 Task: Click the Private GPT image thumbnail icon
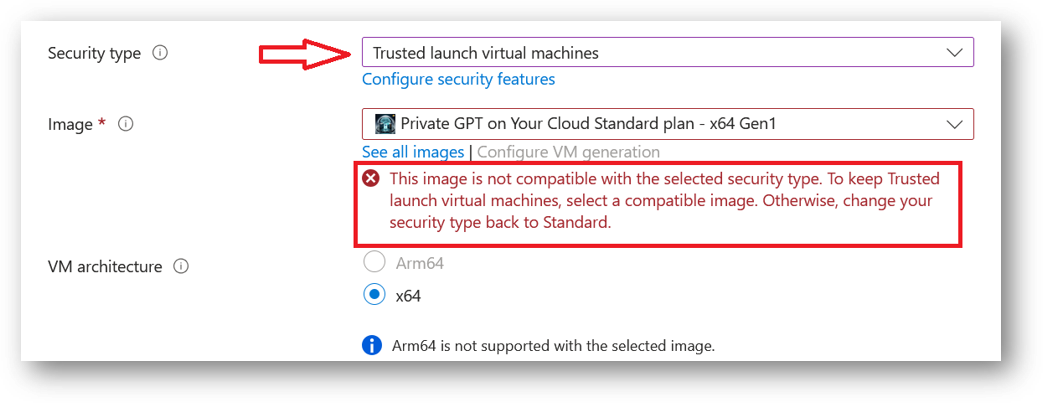385,124
